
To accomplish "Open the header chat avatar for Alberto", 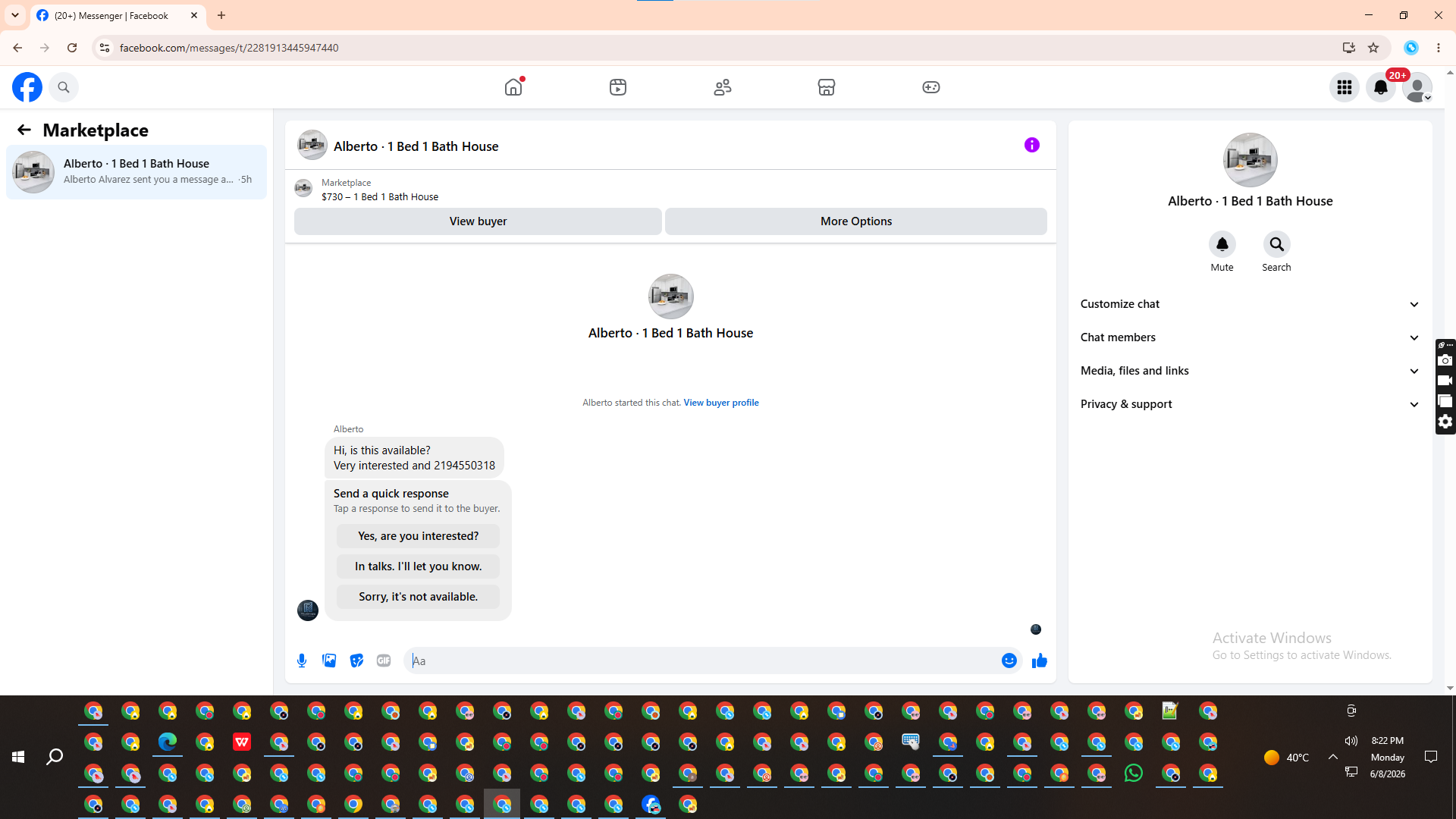I will pos(312,145).
